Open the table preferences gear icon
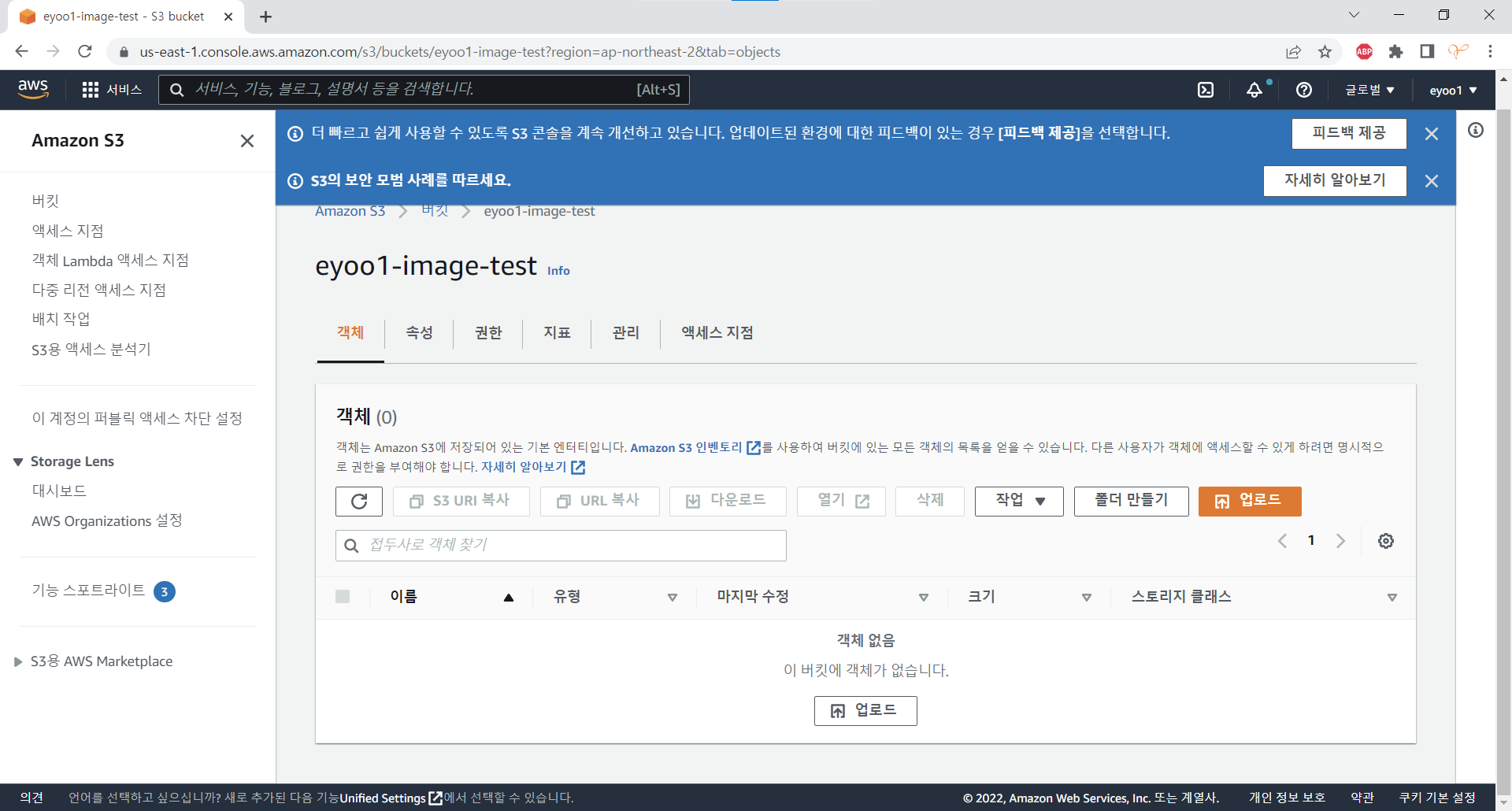This screenshot has height=811, width=1512. tap(1386, 541)
